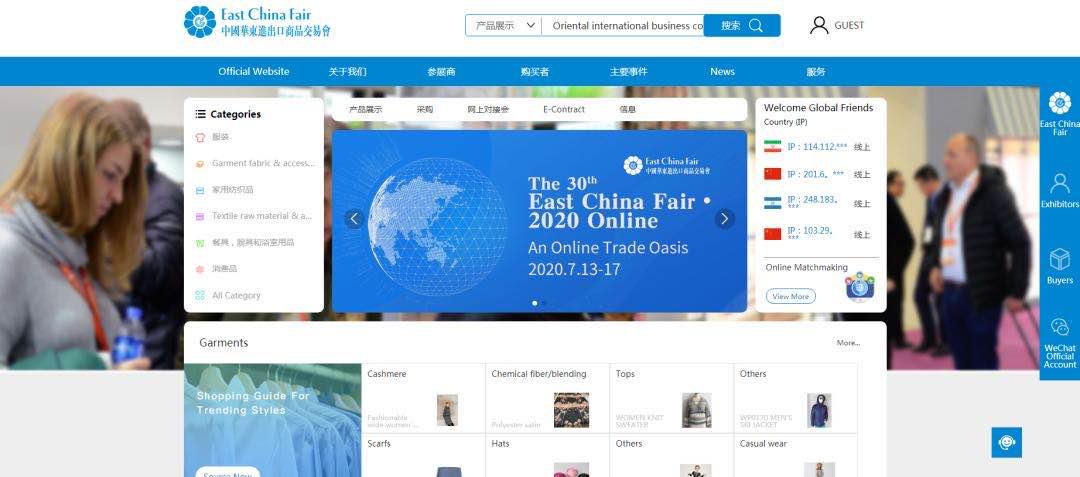Screen dimensions: 1080x477
Task: Select the 服装 garment category icon
Action: pyautogui.click(x=200, y=137)
